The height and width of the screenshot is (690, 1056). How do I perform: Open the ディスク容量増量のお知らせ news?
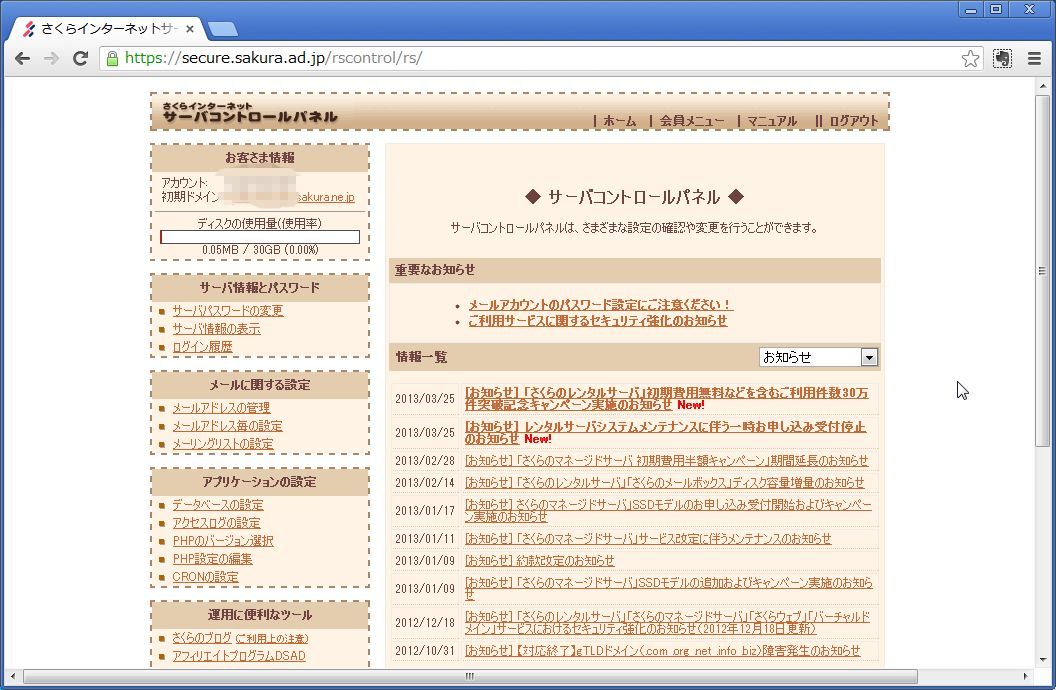[x=665, y=483]
